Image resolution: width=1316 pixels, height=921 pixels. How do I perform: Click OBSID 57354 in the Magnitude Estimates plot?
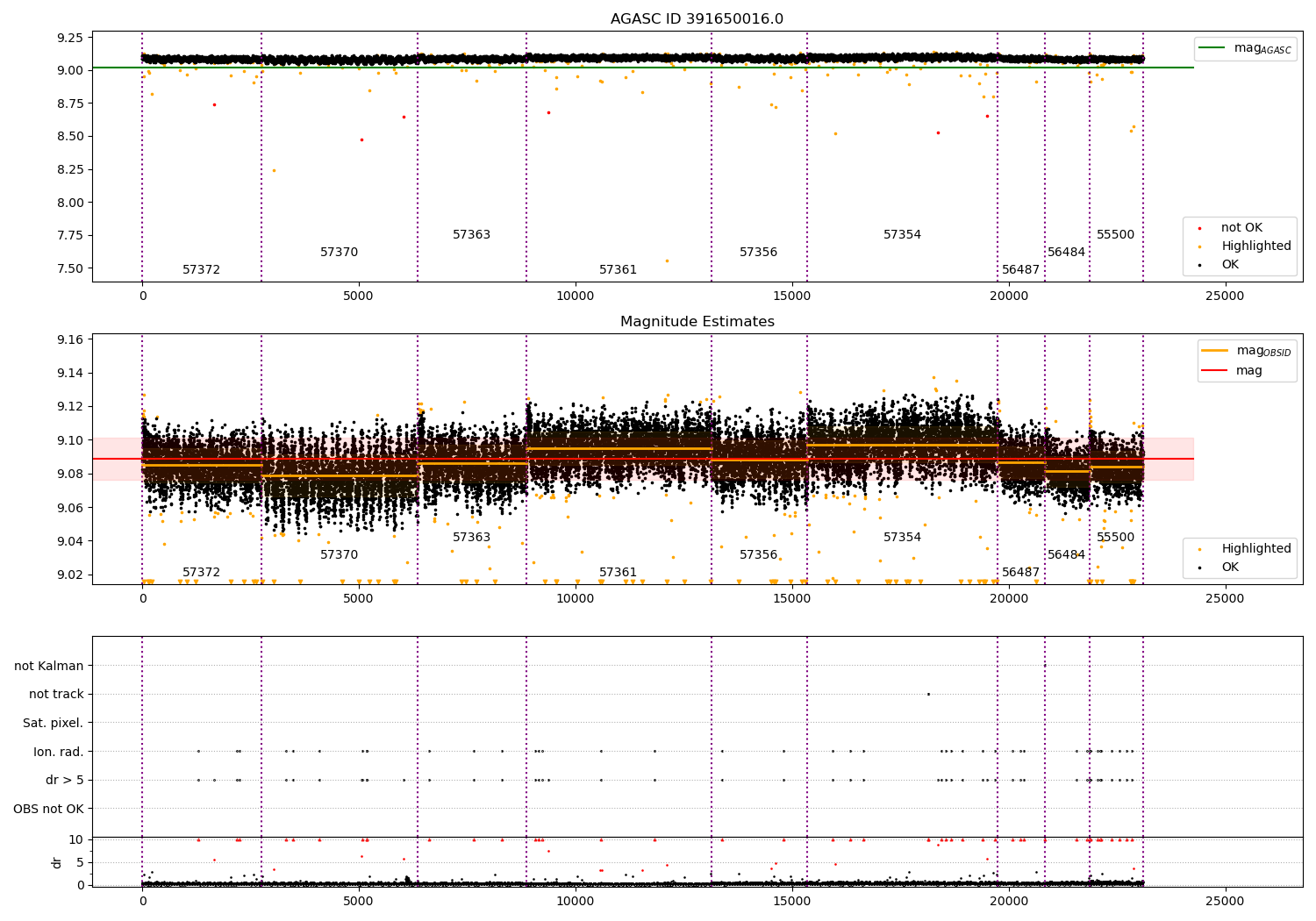click(903, 538)
